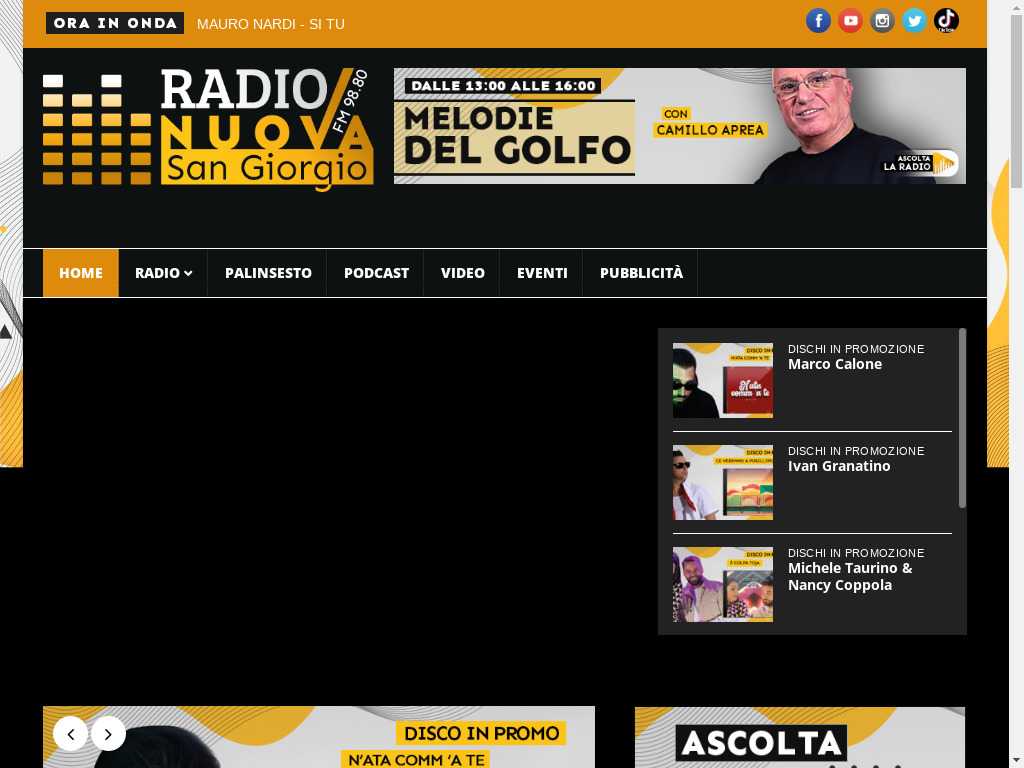Click the Disco in Promo slide image
The height and width of the screenshot is (768, 1024).
(319, 737)
